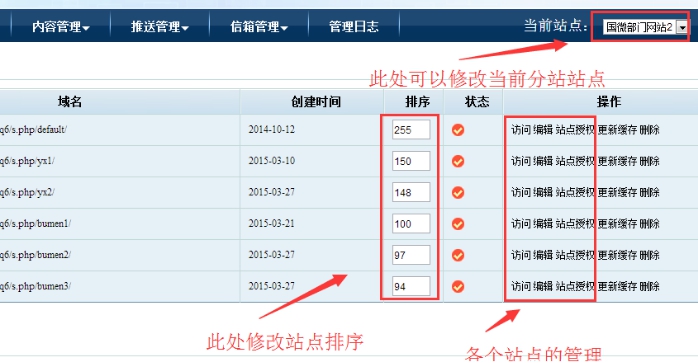This screenshot has height=363, width=698.
Task: Toggle status icon for default site row
Action: 458,130
